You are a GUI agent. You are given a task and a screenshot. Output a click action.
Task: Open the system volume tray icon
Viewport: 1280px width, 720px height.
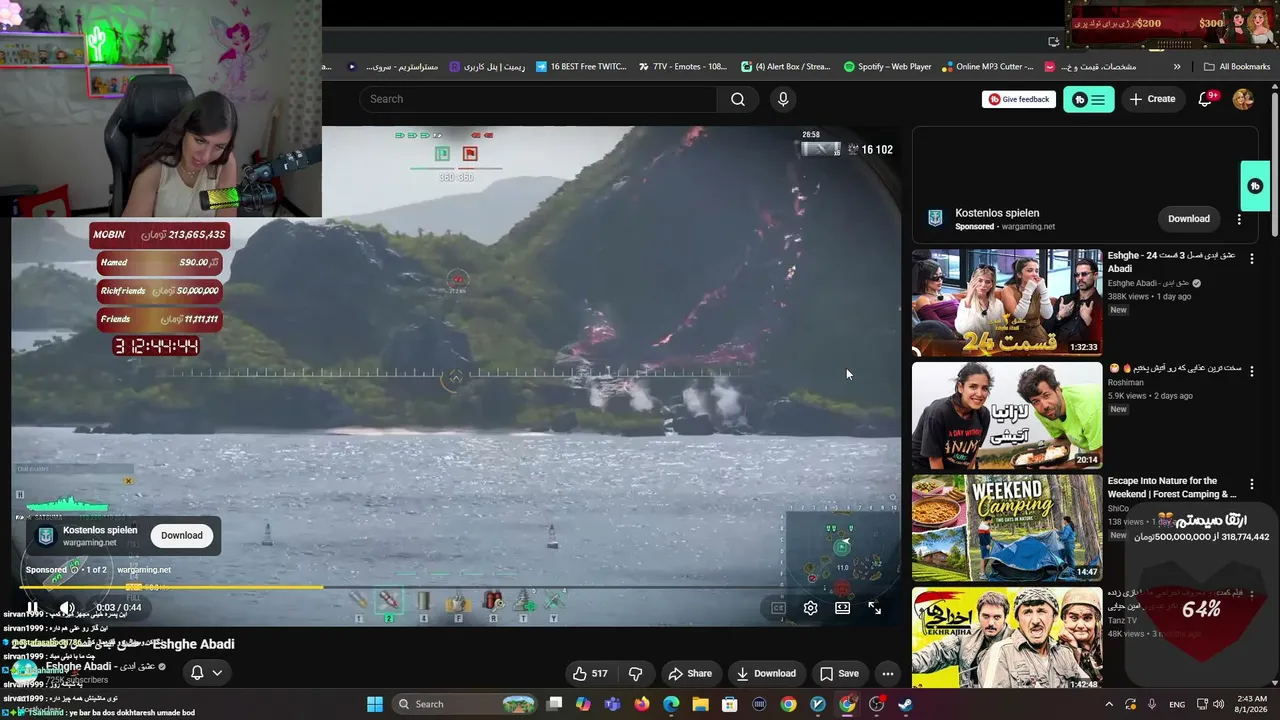pos(1220,704)
